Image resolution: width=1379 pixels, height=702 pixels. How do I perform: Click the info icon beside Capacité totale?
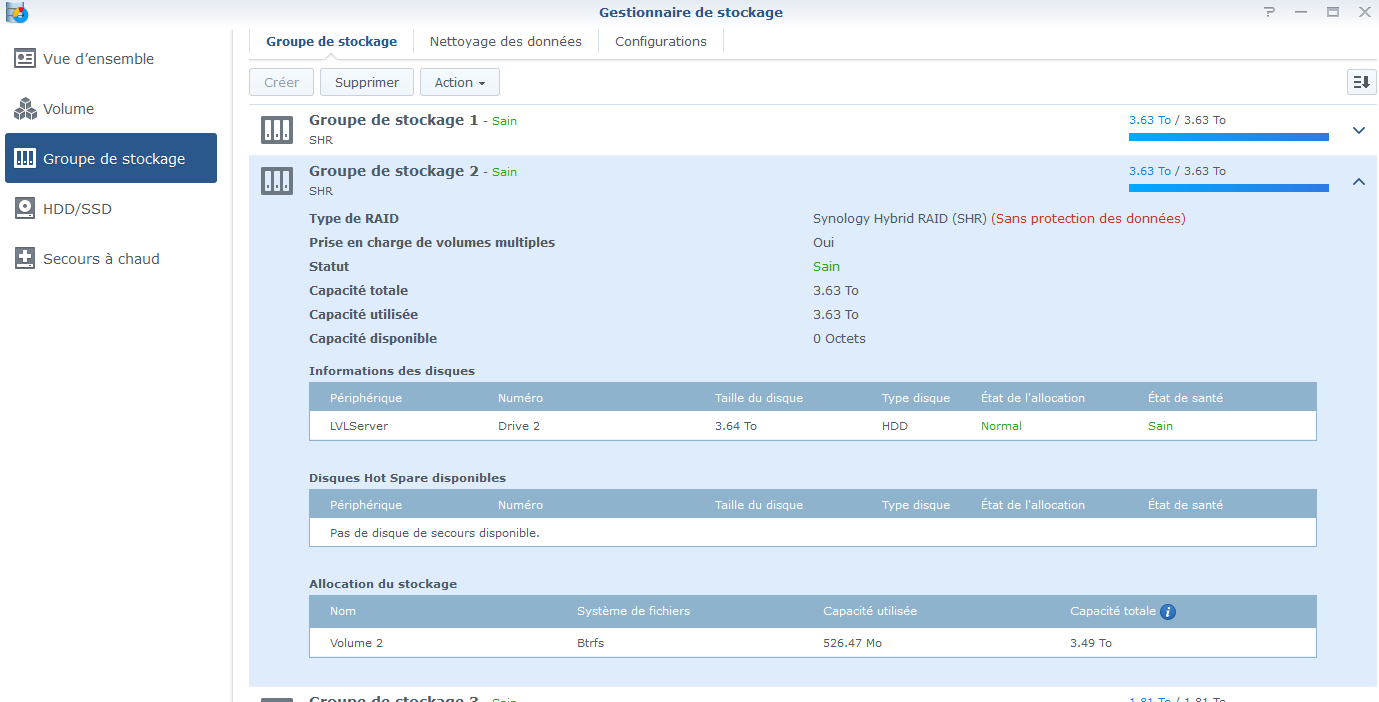pos(1167,612)
